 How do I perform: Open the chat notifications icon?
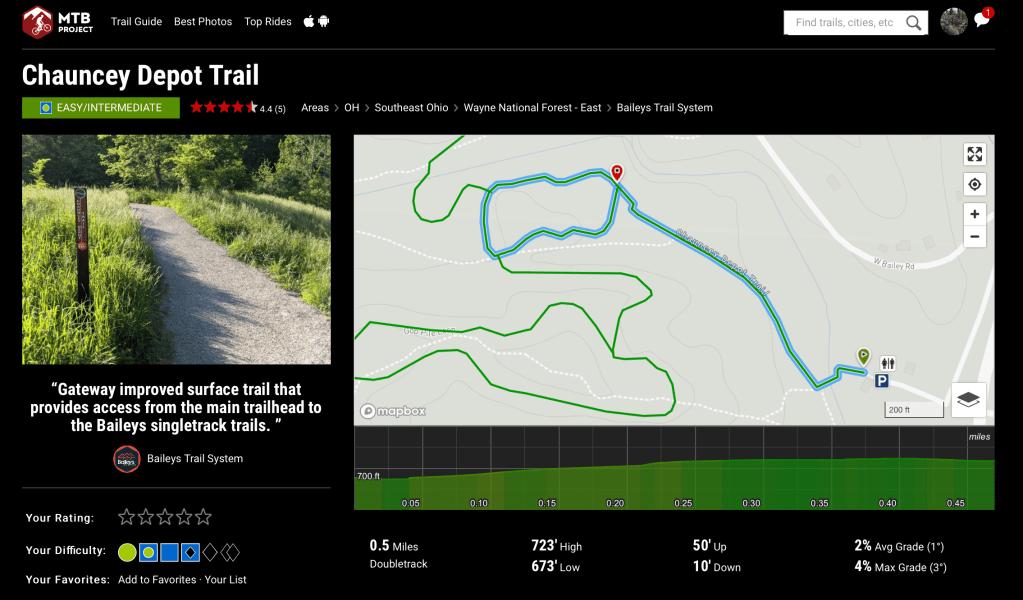pos(982,21)
